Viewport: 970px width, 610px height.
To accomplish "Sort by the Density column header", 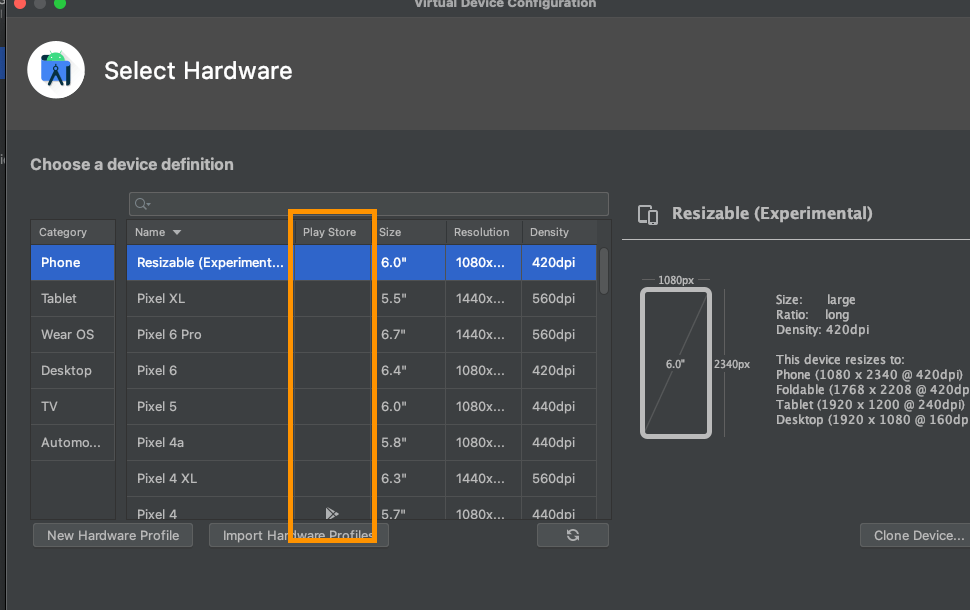I will [560, 232].
